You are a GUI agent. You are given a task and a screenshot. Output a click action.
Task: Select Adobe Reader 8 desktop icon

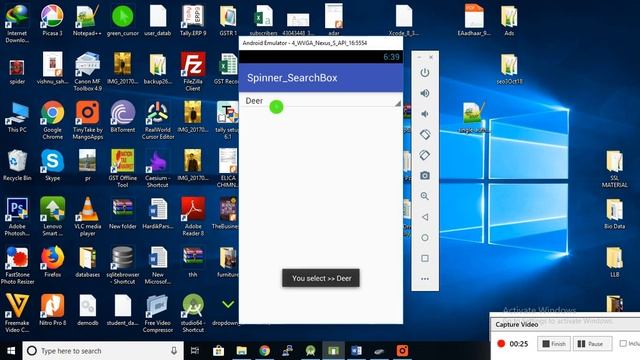click(193, 216)
